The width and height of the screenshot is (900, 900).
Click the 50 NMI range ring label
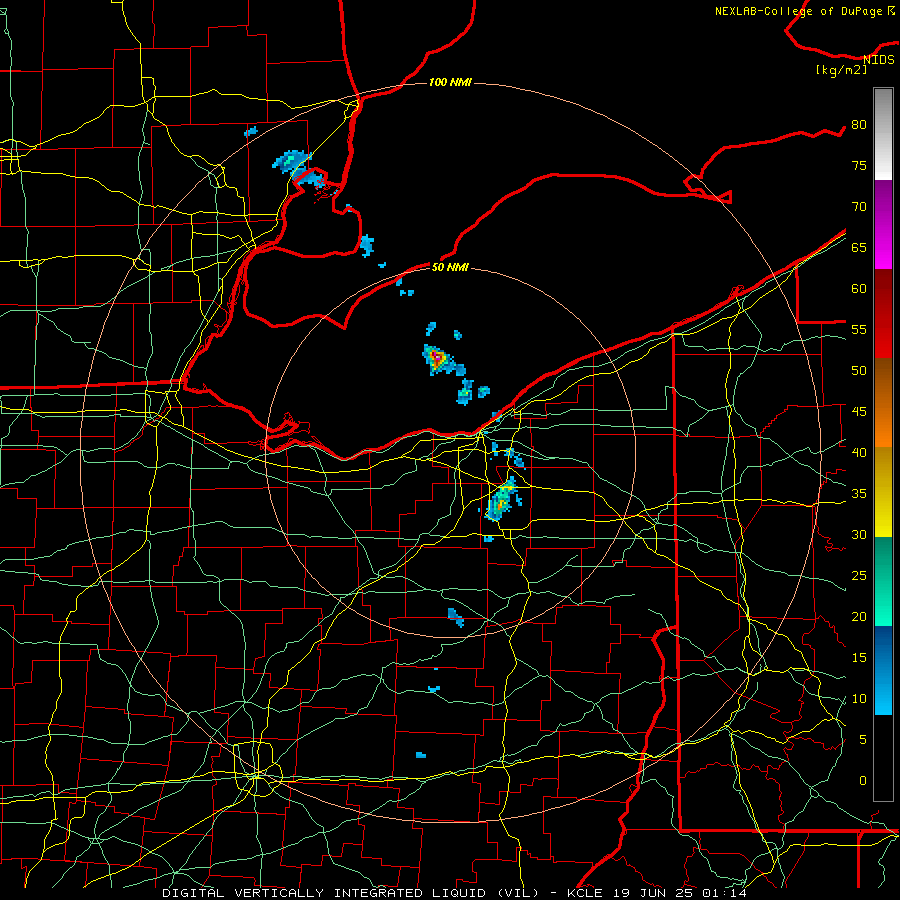(x=450, y=267)
